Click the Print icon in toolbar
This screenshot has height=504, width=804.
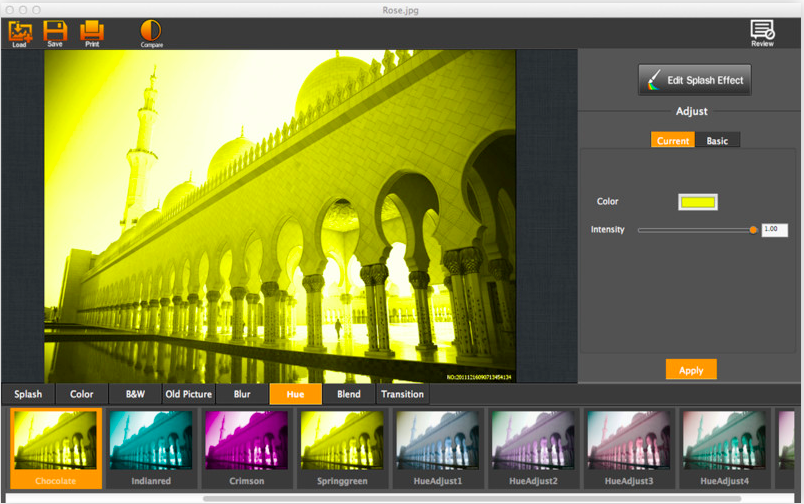[92, 30]
